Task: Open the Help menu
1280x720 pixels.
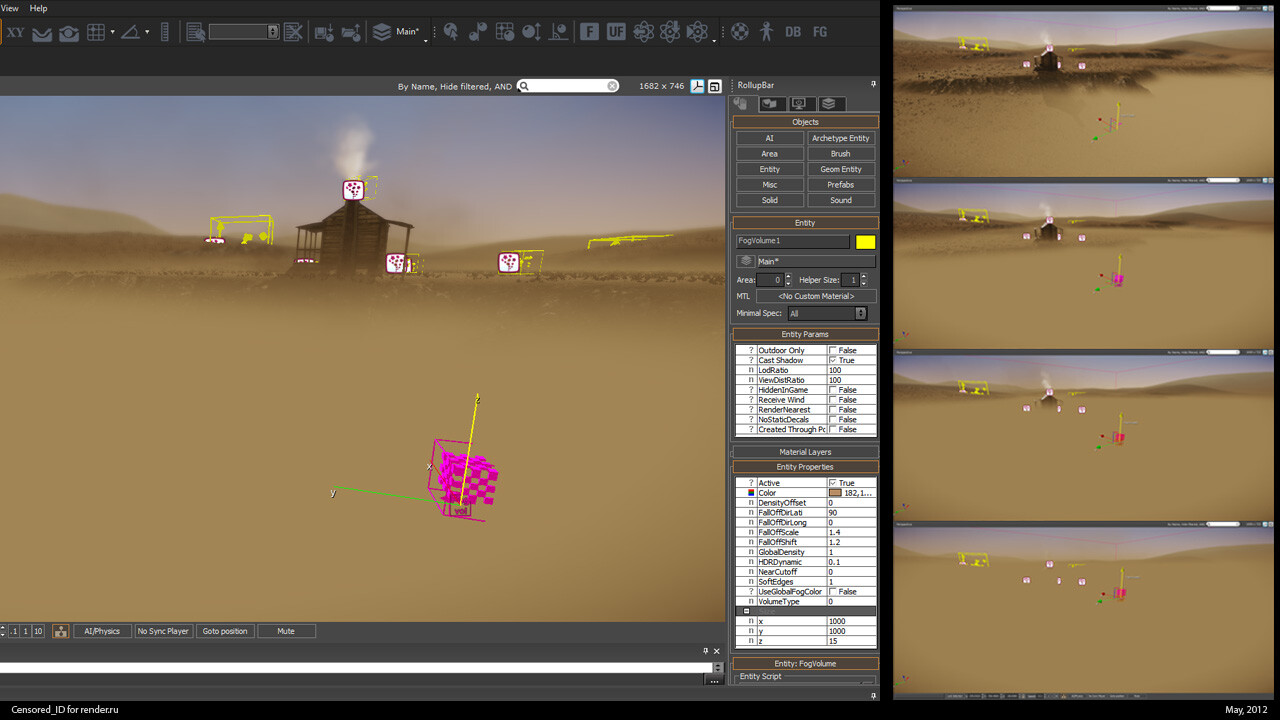Action: 38,8
